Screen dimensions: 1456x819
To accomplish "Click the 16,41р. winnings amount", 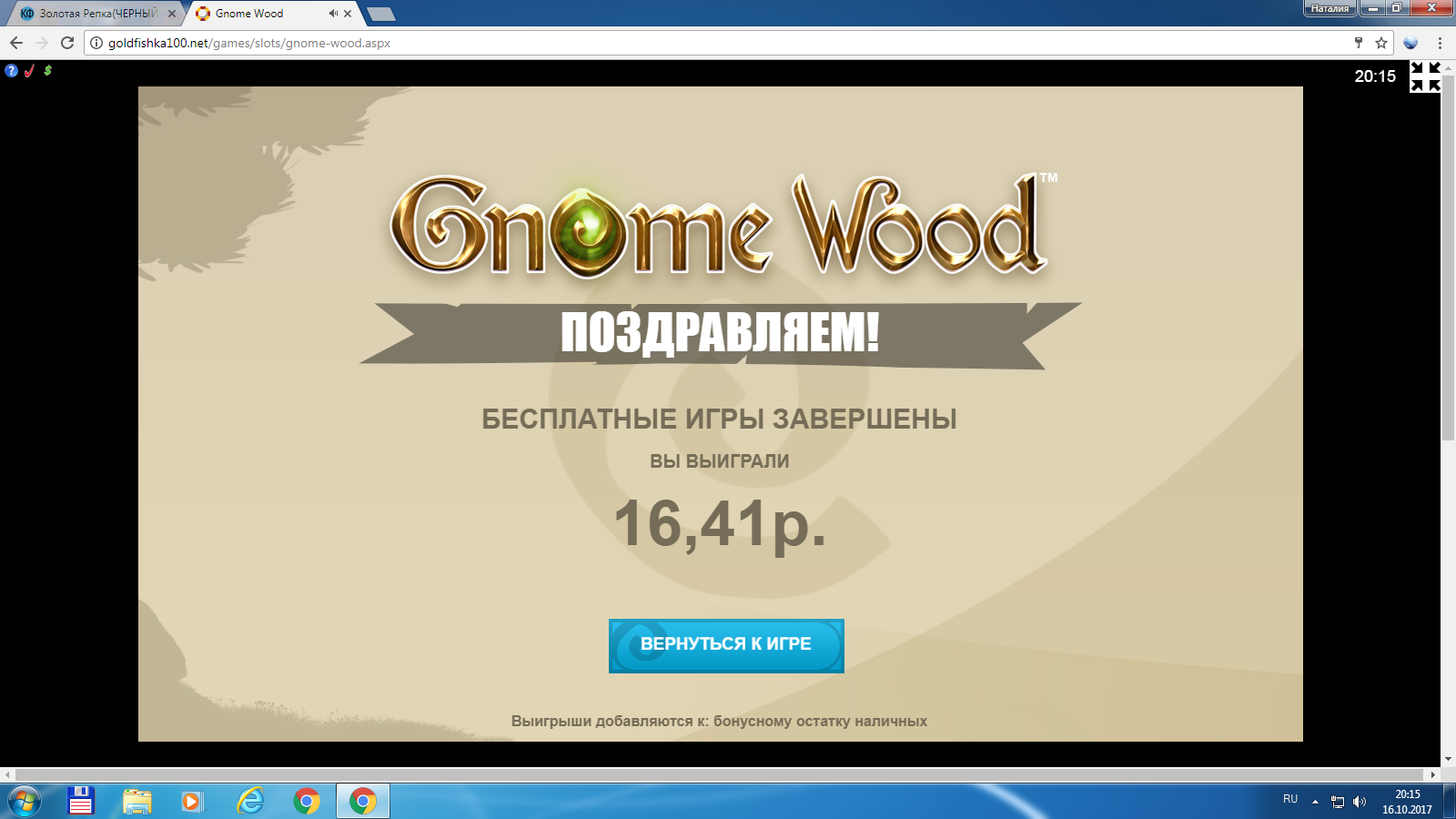I will click(720, 525).
